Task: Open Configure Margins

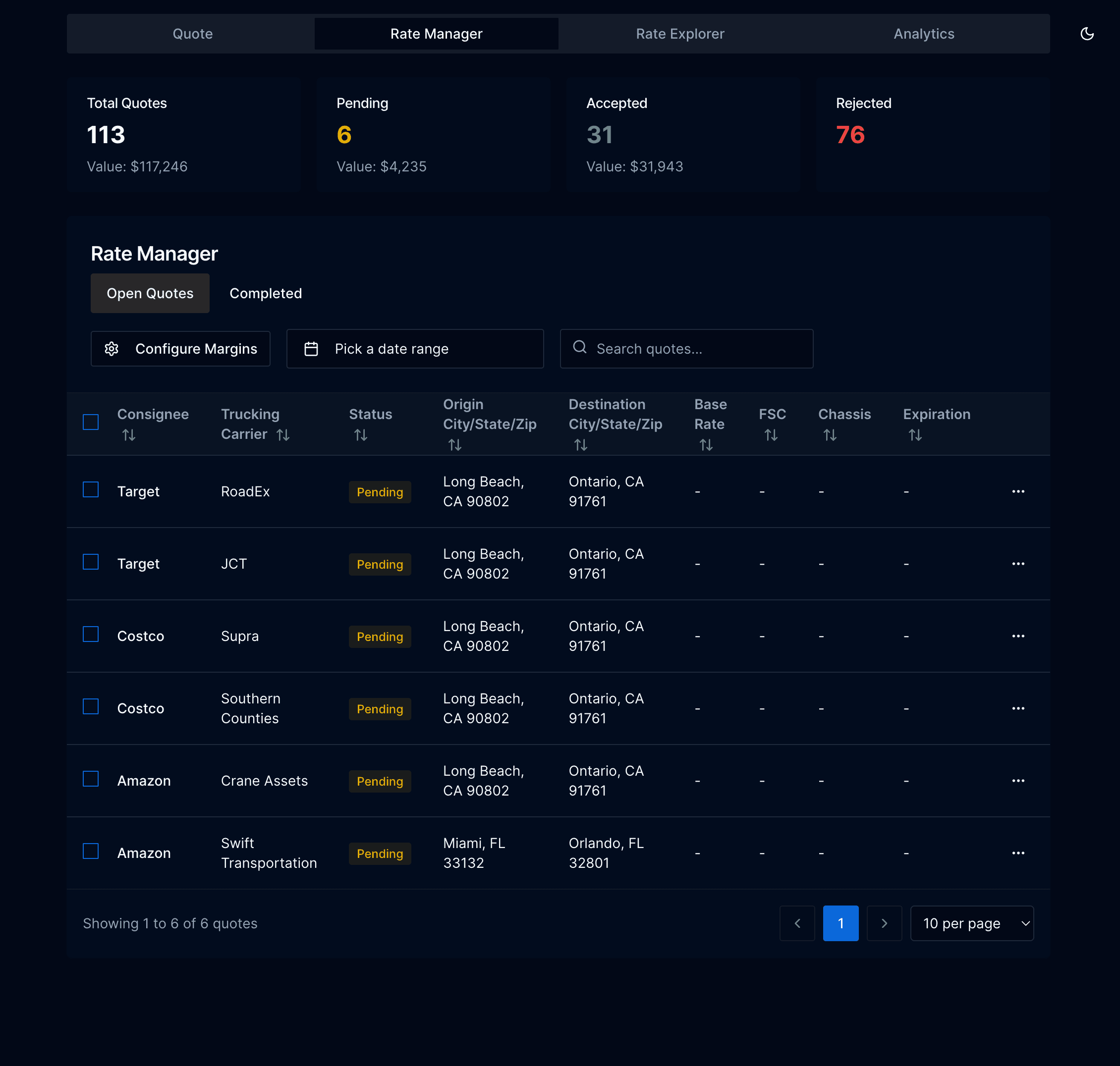Action: pos(180,348)
